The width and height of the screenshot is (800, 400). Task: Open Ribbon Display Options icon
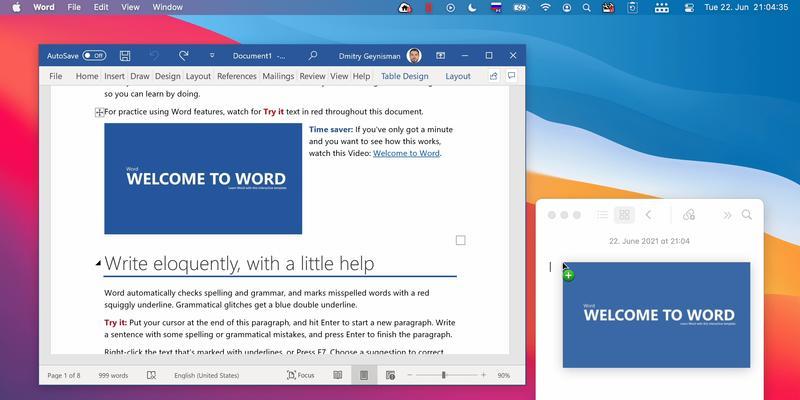coord(440,56)
